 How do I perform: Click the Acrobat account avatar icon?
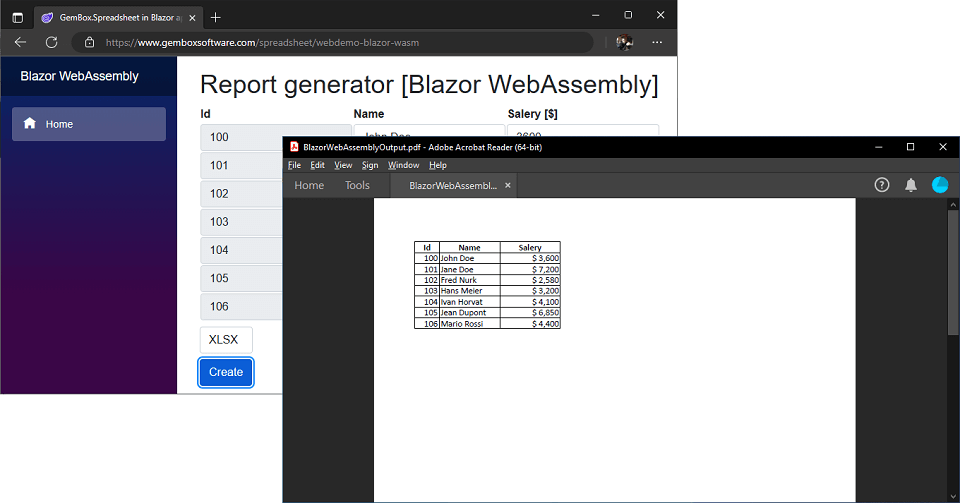point(940,185)
